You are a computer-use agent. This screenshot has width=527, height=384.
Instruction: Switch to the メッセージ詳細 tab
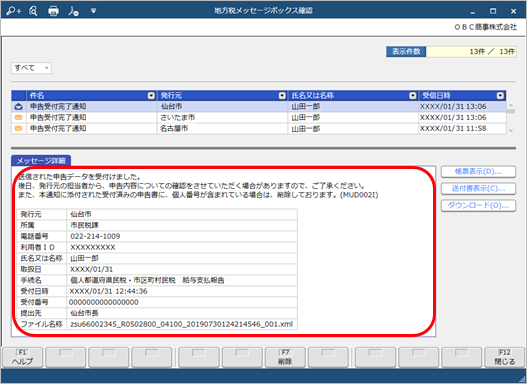41,161
